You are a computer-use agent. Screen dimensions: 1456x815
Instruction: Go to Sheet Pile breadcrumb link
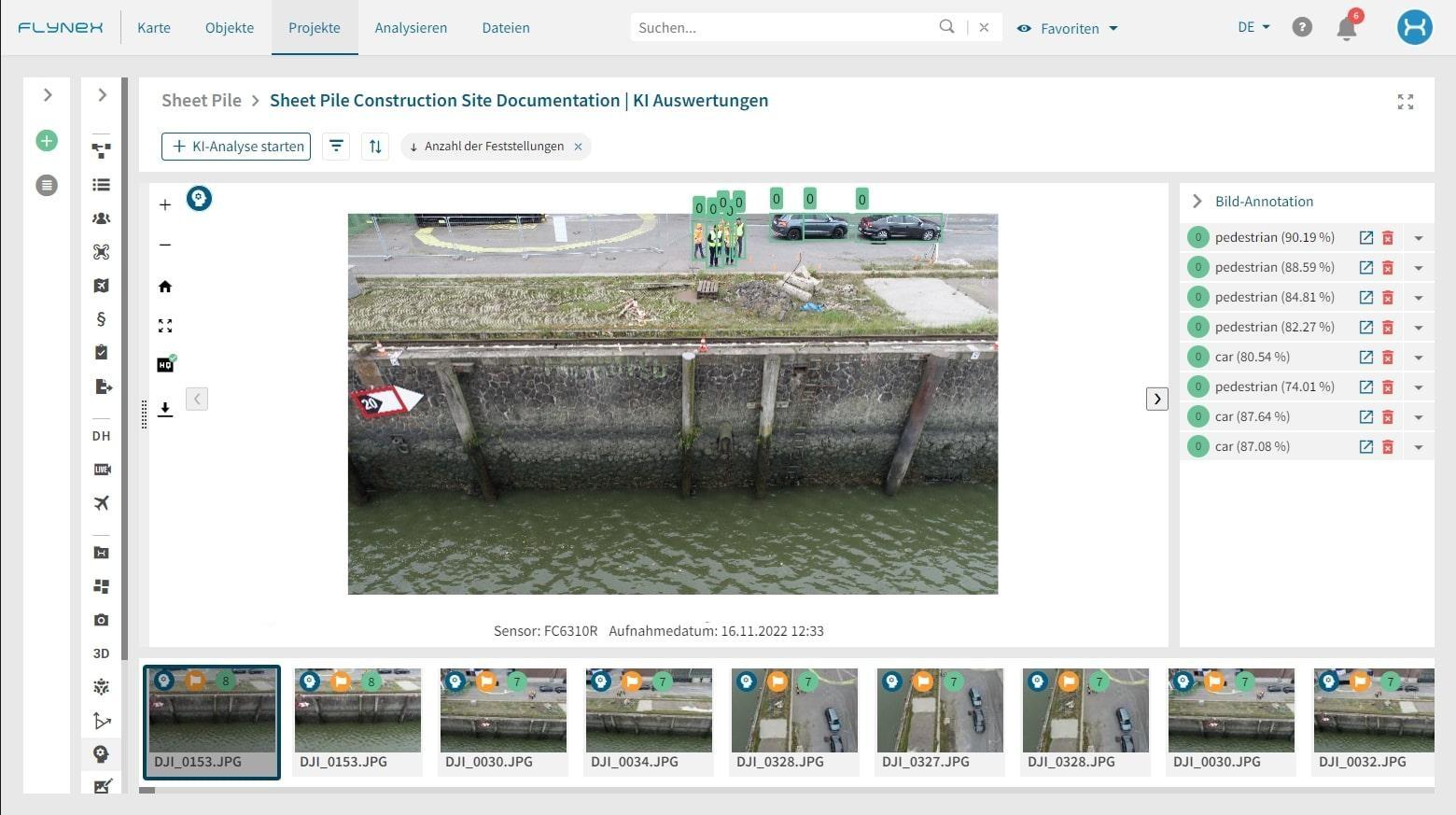point(201,101)
